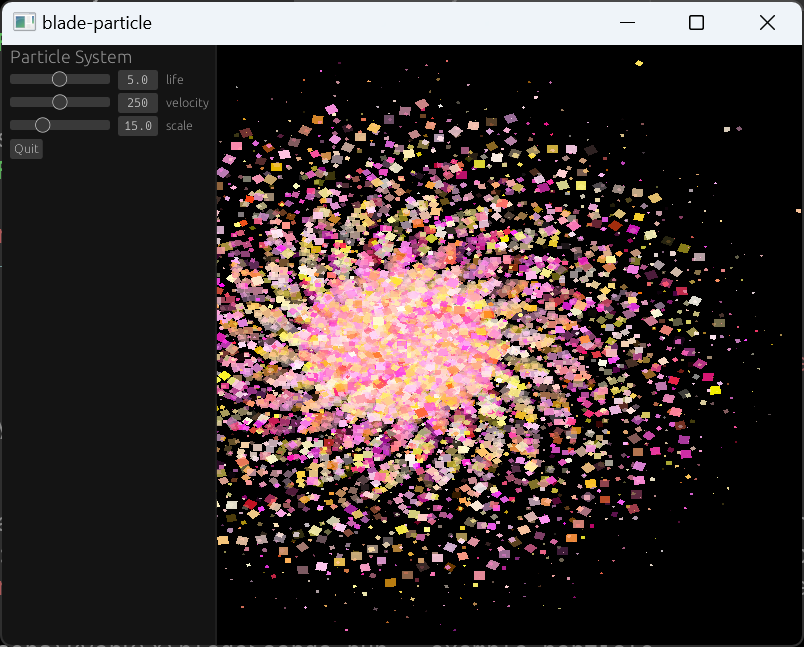Click the right end of the scale slider
This screenshot has height=647, width=804.
point(106,124)
